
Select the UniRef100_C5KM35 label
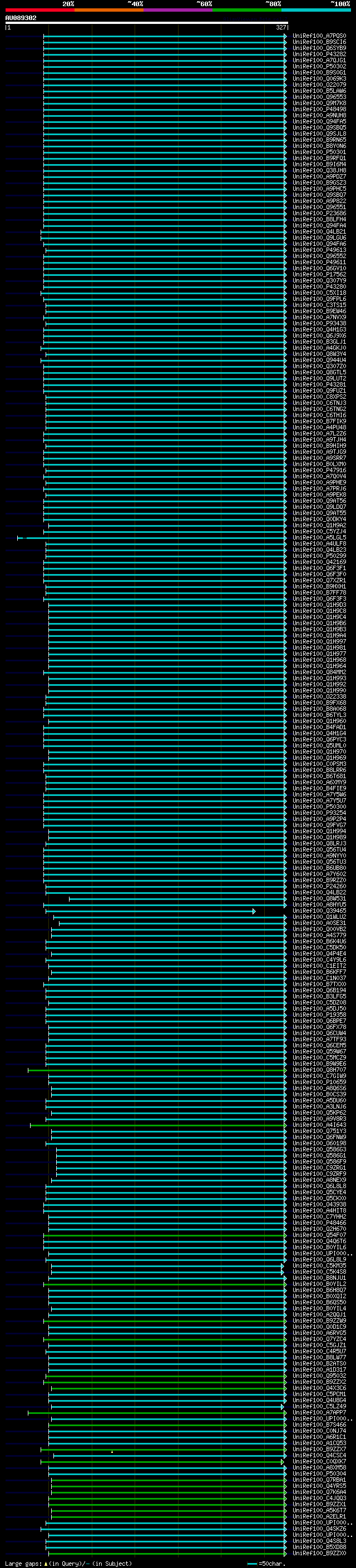point(319,1265)
